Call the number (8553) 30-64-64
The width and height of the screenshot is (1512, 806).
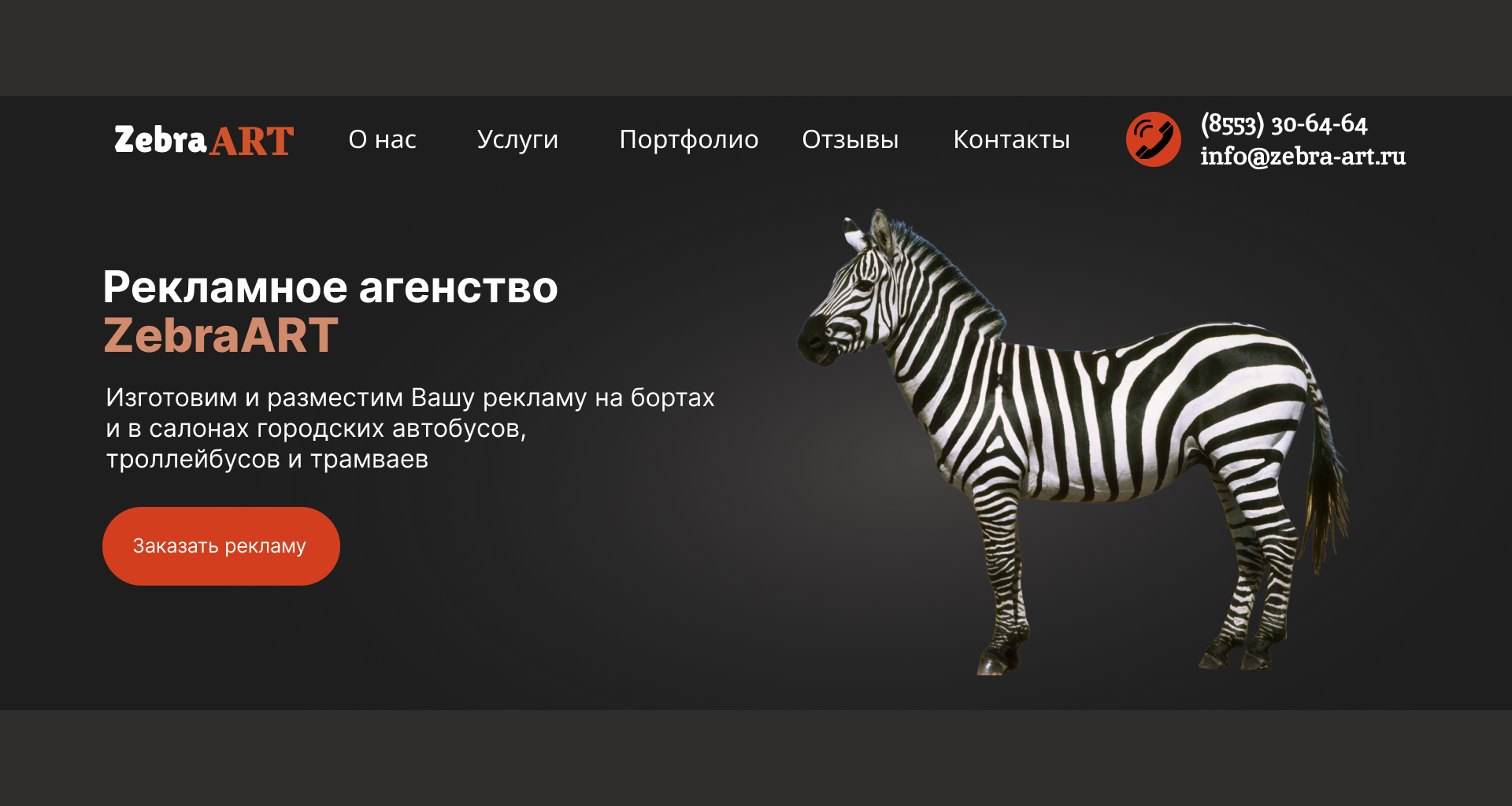click(x=1284, y=124)
